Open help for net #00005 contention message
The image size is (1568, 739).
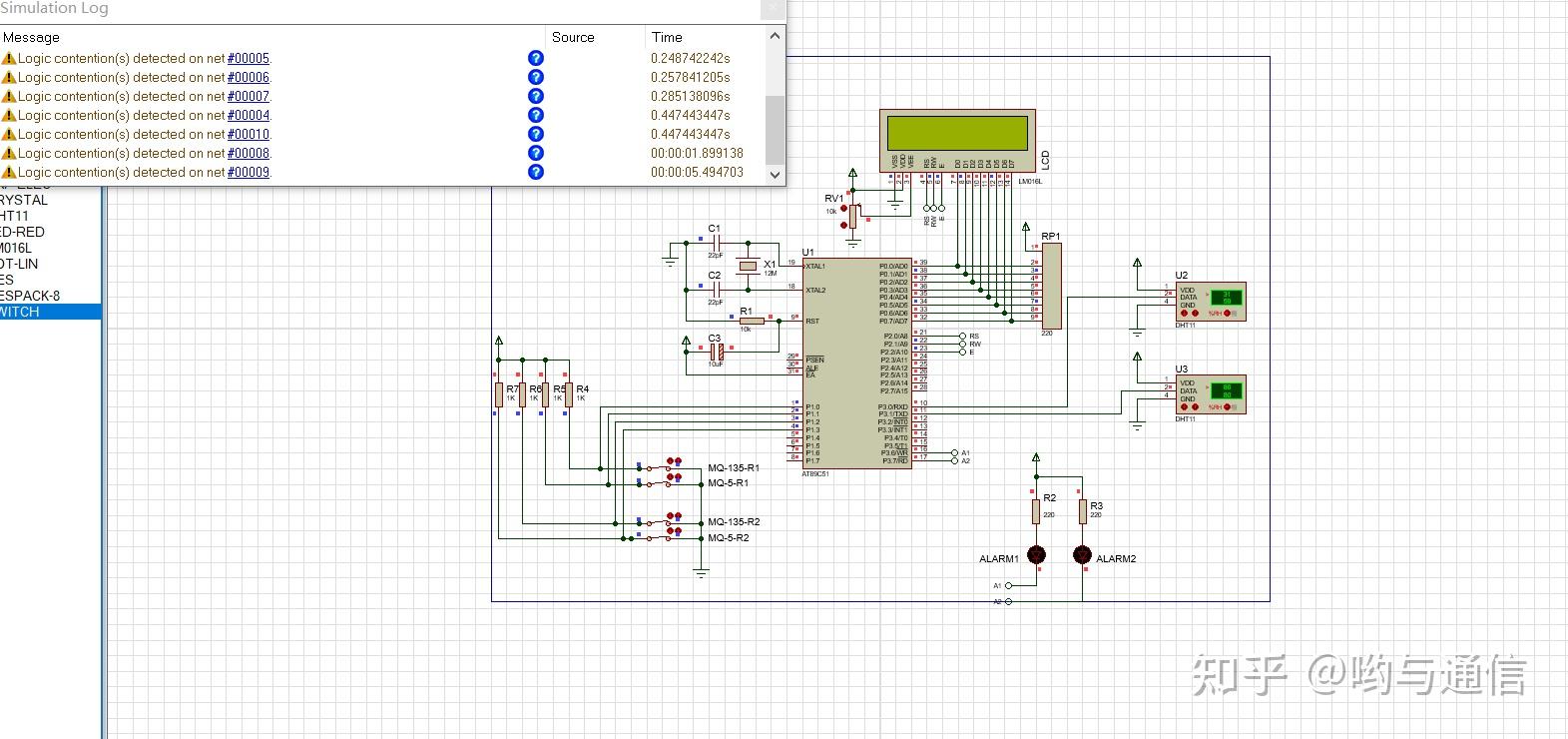pyautogui.click(x=536, y=58)
